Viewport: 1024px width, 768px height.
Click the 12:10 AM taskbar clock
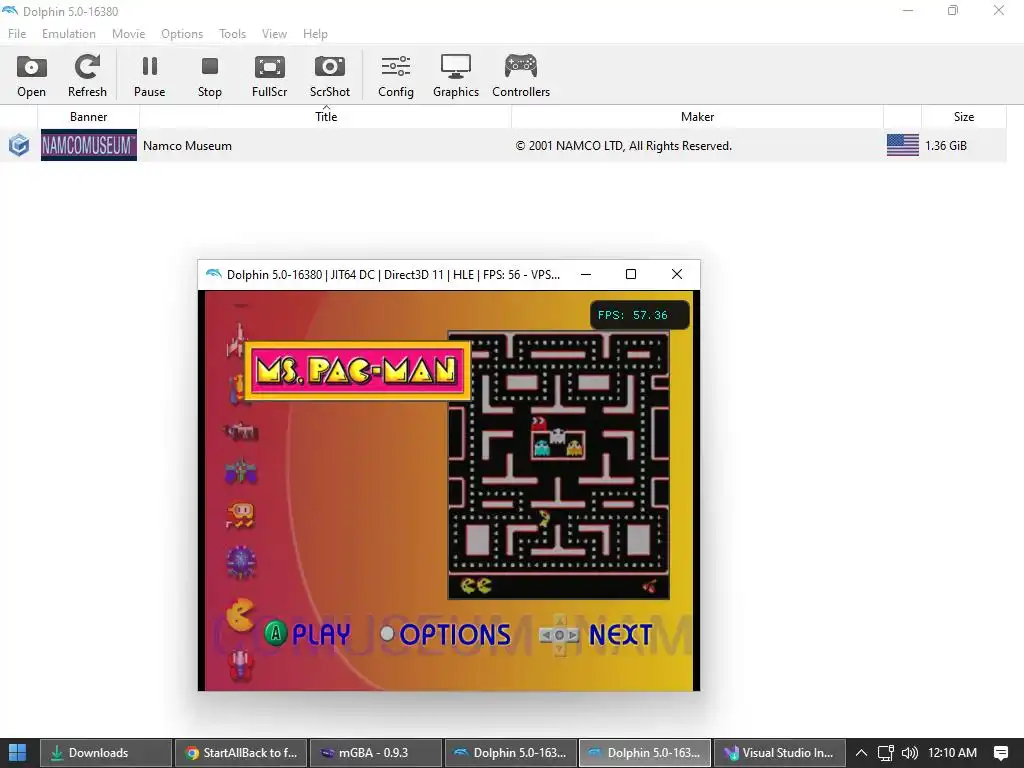(x=952, y=753)
